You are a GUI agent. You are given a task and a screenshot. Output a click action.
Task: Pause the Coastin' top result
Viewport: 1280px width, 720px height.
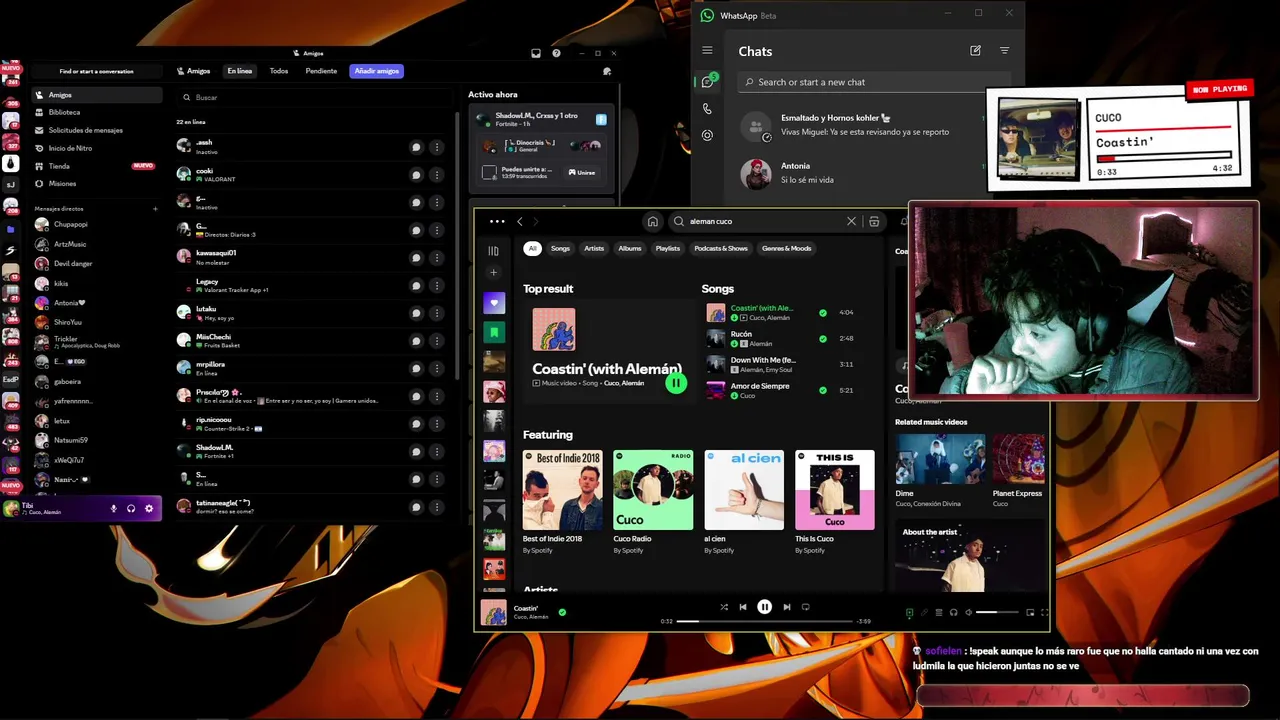click(x=676, y=382)
